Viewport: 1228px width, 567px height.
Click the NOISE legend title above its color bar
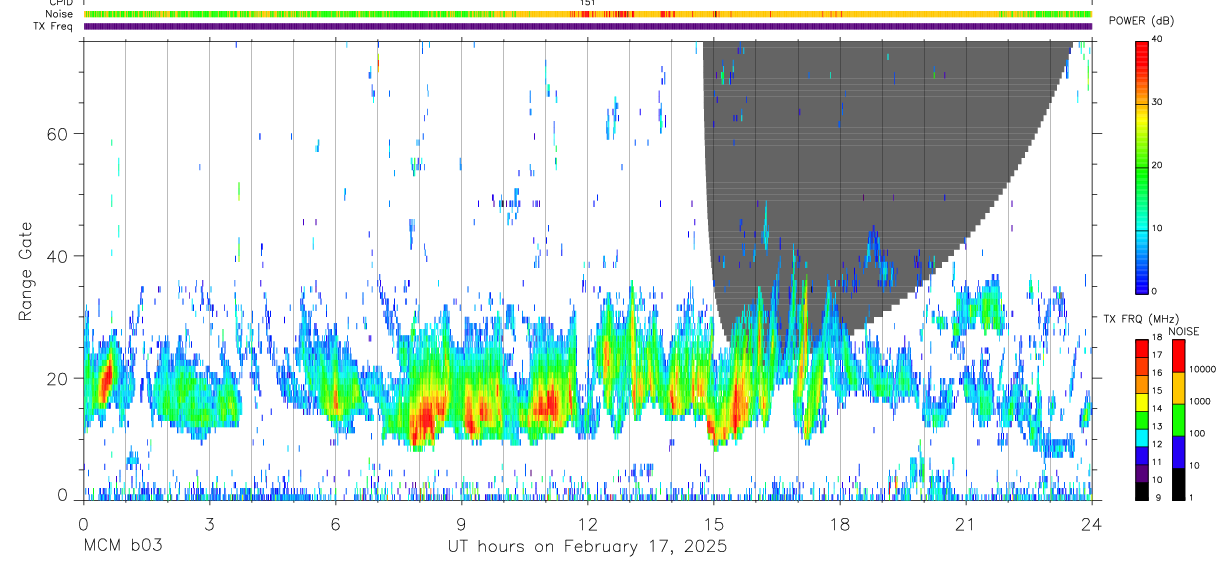(1183, 331)
